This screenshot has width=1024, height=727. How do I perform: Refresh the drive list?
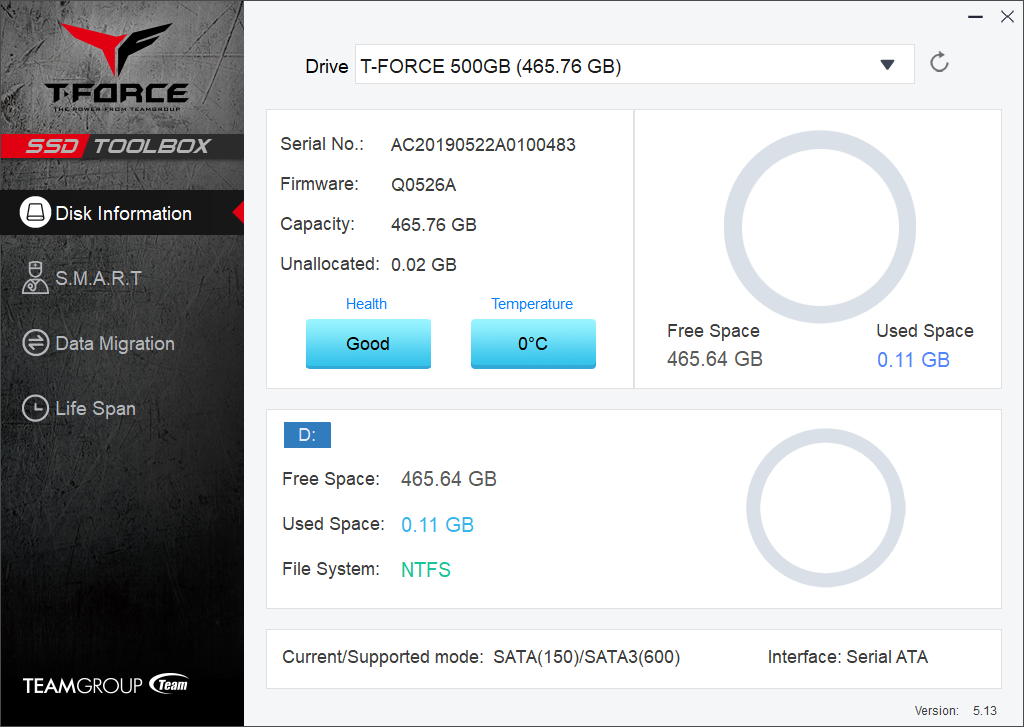[939, 63]
